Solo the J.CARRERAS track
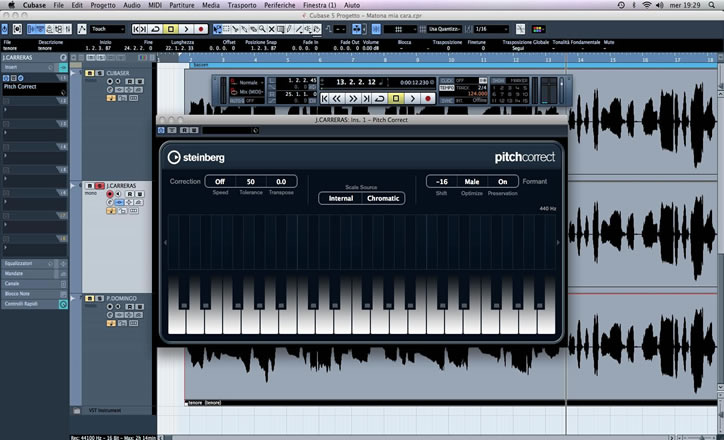The image size is (724, 440). (x=99, y=186)
